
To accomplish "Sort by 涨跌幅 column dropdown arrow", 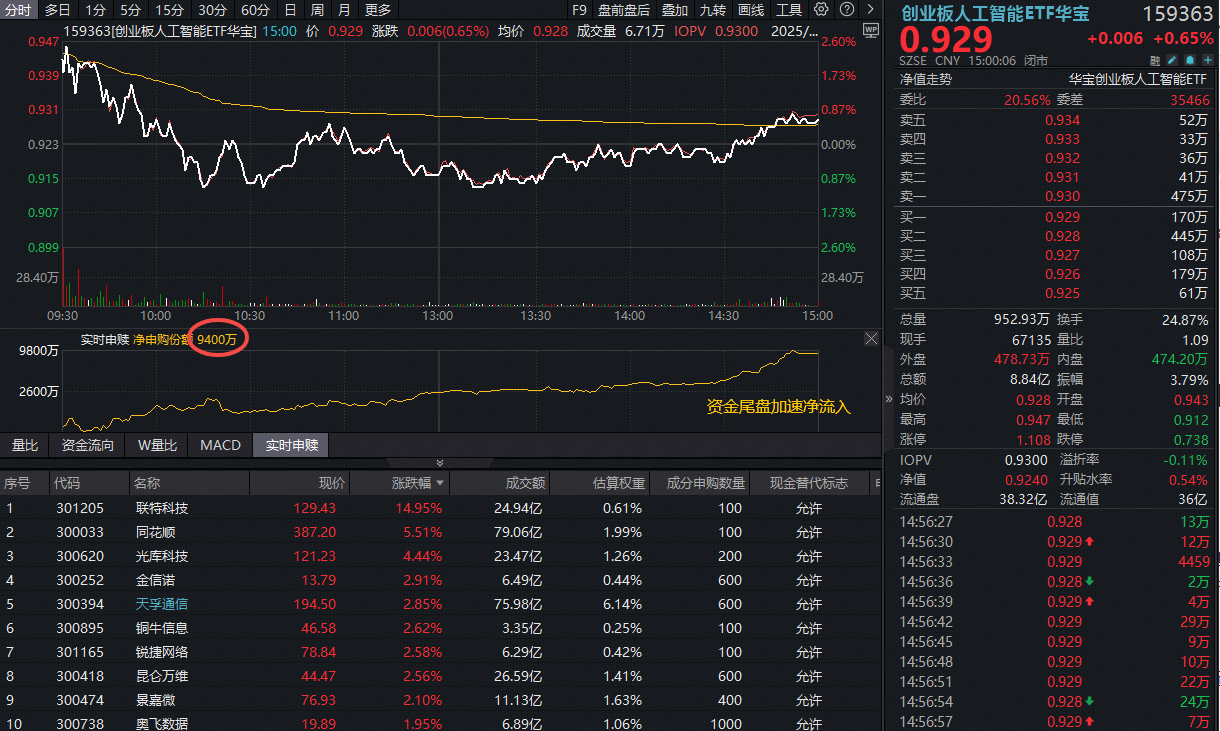I will coord(439,484).
